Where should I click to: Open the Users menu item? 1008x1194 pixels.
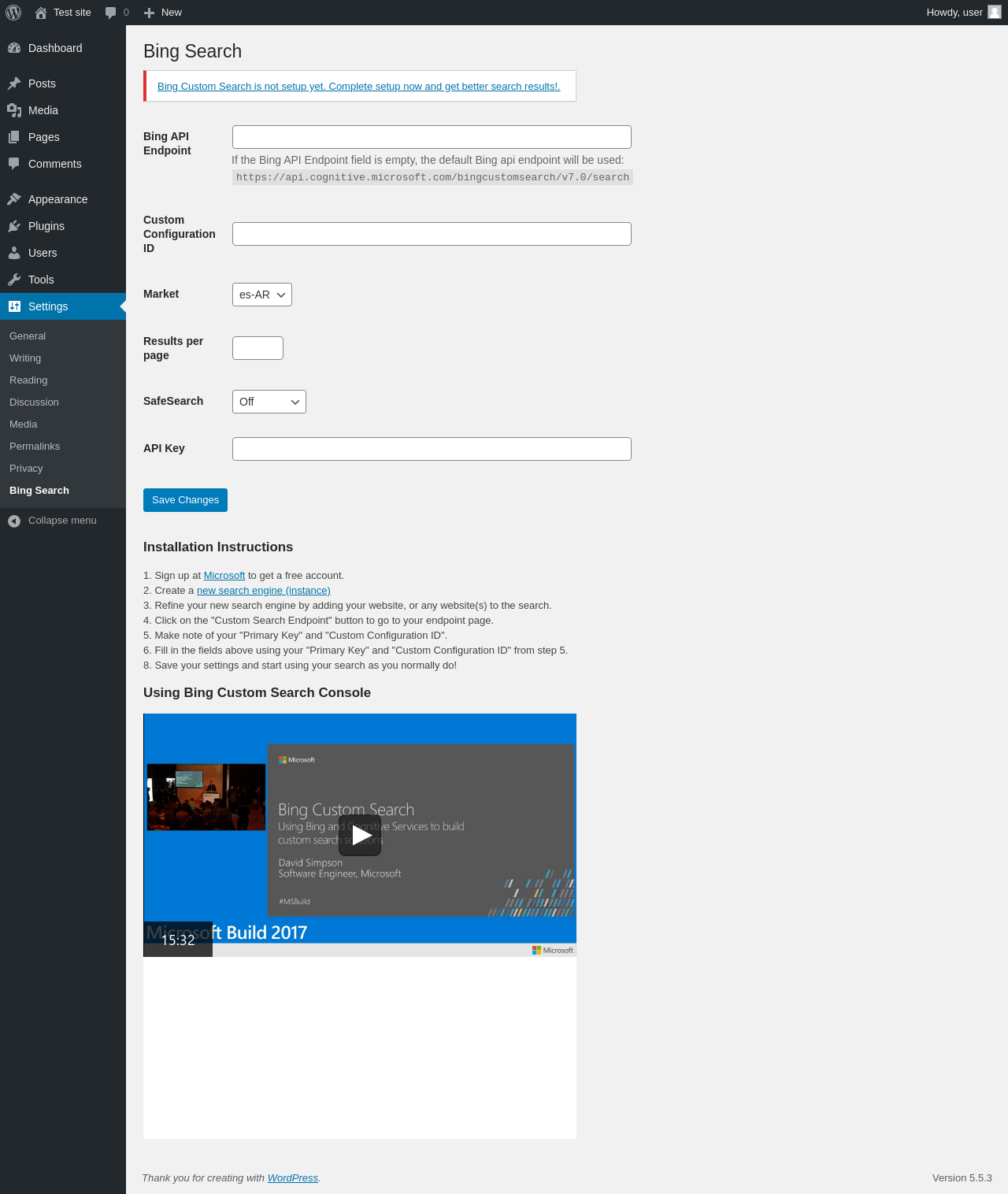tap(63, 253)
